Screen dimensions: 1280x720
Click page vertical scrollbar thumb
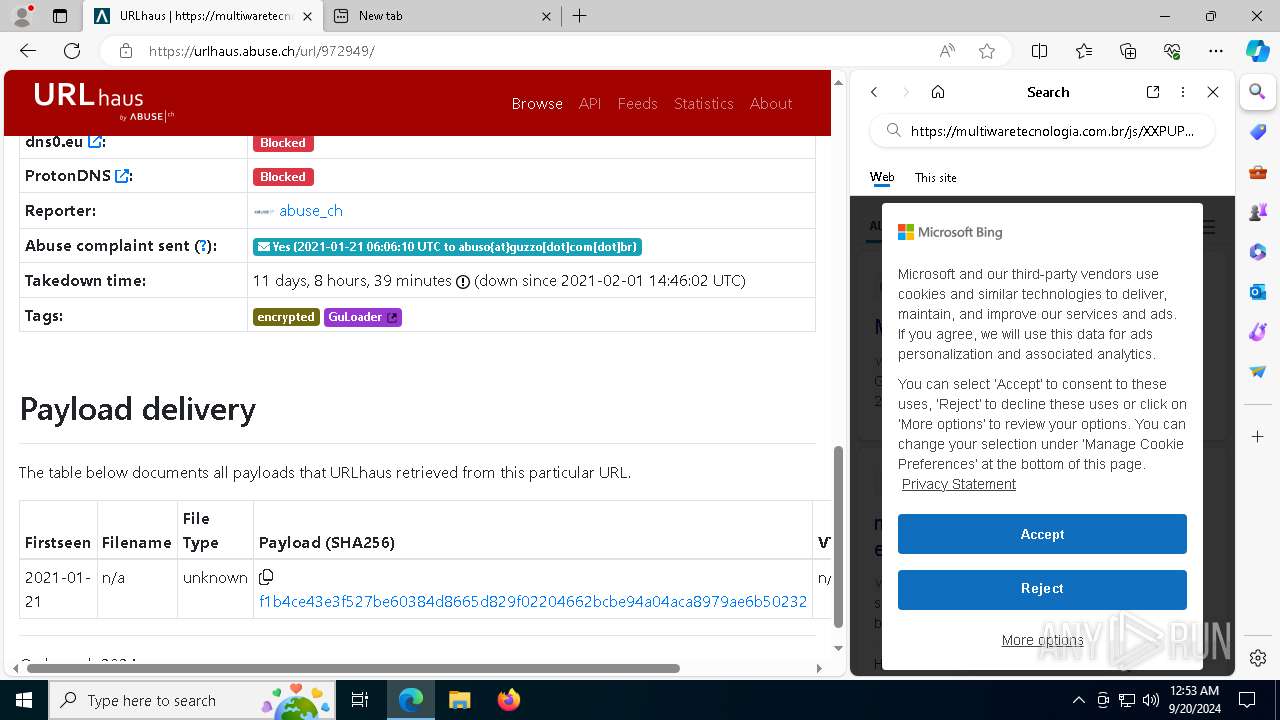coord(838,535)
